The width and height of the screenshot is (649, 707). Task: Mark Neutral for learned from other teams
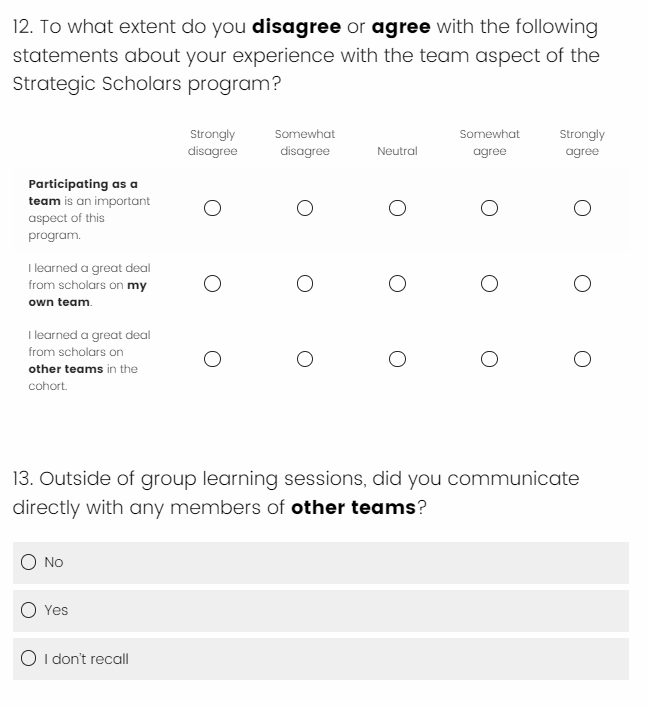click(397, 359)
